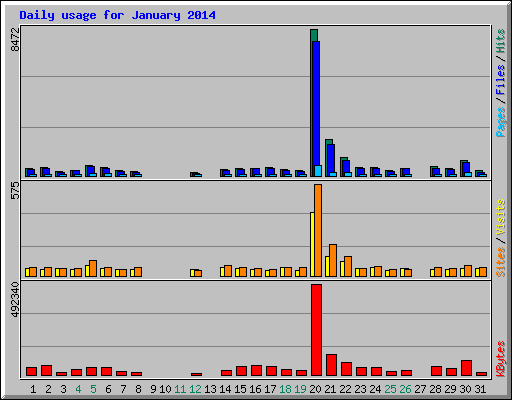The height and width of the screenshot is (400, 512).
Task: Select the tall red KBytes bar for day 20
Action: tap(316, 330)
